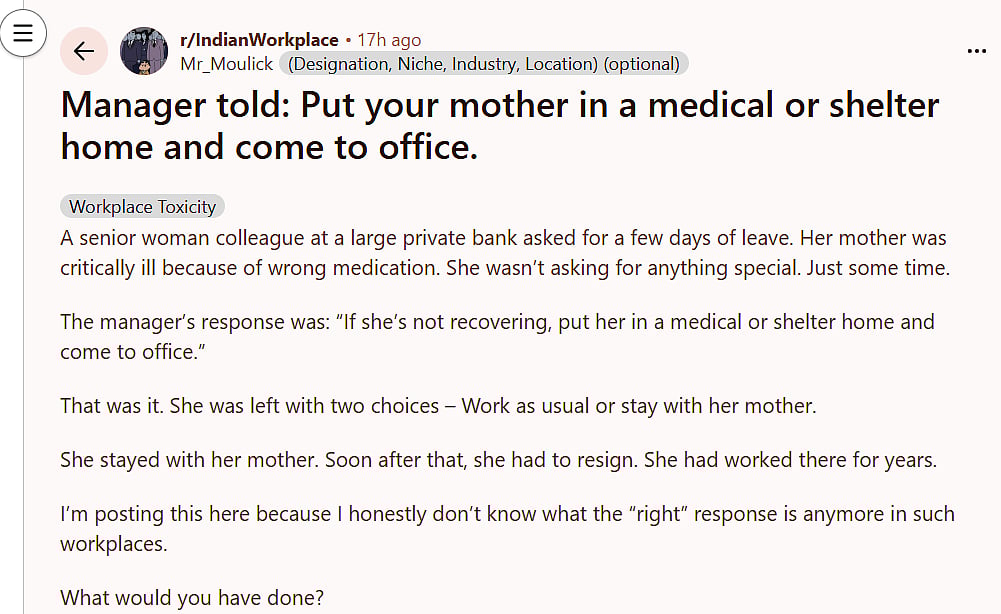
Task: Visit the r/IndianWorkplace subreddit link
Action: (x=259, y=40)
